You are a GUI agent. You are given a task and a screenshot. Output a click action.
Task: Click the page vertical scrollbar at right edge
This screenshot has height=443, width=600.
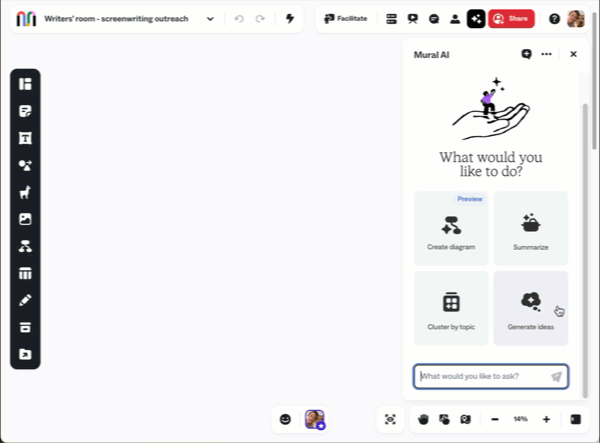pyautogui.click(x=594, y=80)
